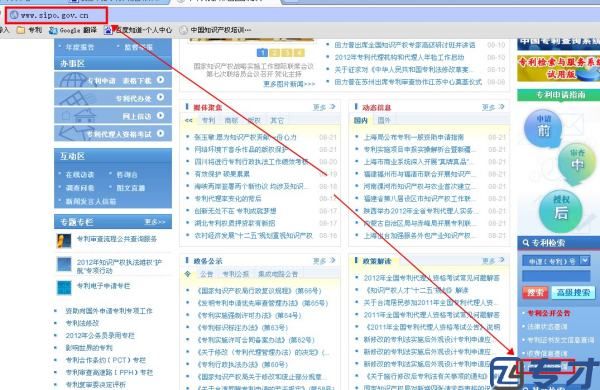The image size is (600, 390).
Task: Open the 2012年知识产权执法维权 thumbnail
Action: click(x=64, y=264)
